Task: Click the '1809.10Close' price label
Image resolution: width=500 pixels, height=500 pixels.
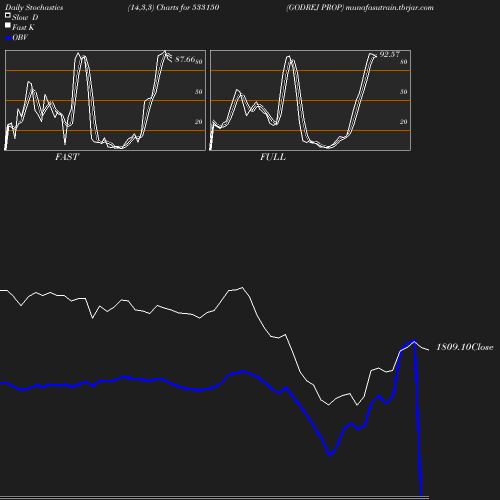Action: 465,347
